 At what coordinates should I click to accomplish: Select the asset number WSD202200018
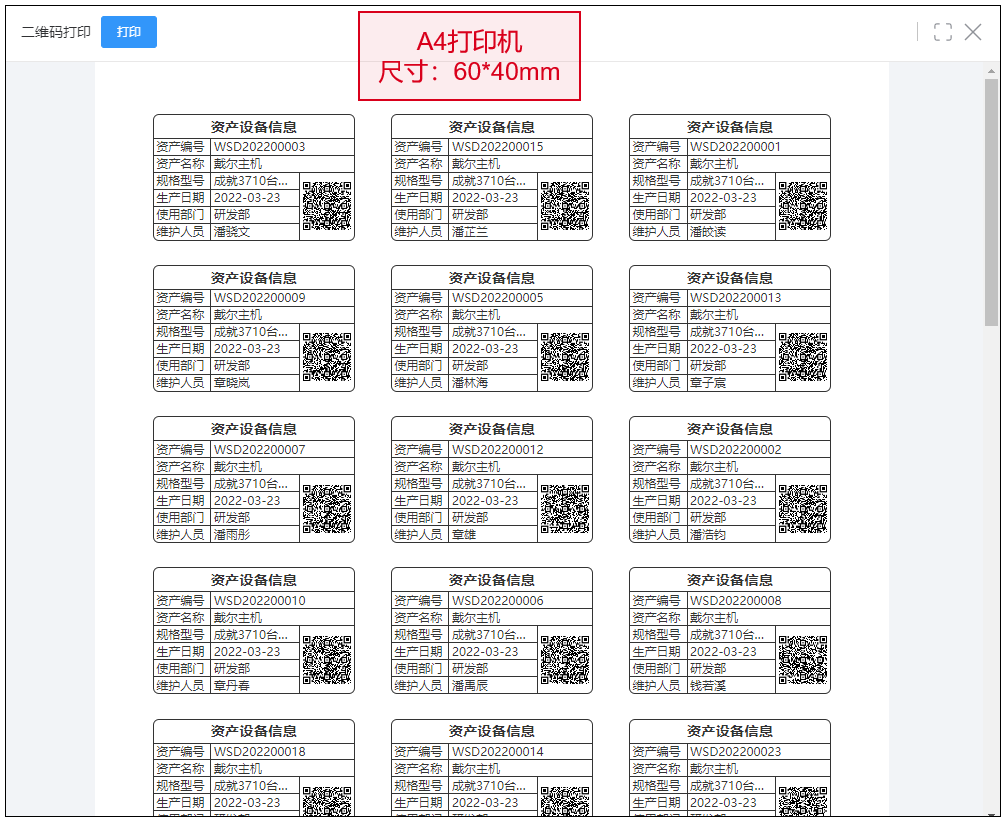[x=259, y=752]
